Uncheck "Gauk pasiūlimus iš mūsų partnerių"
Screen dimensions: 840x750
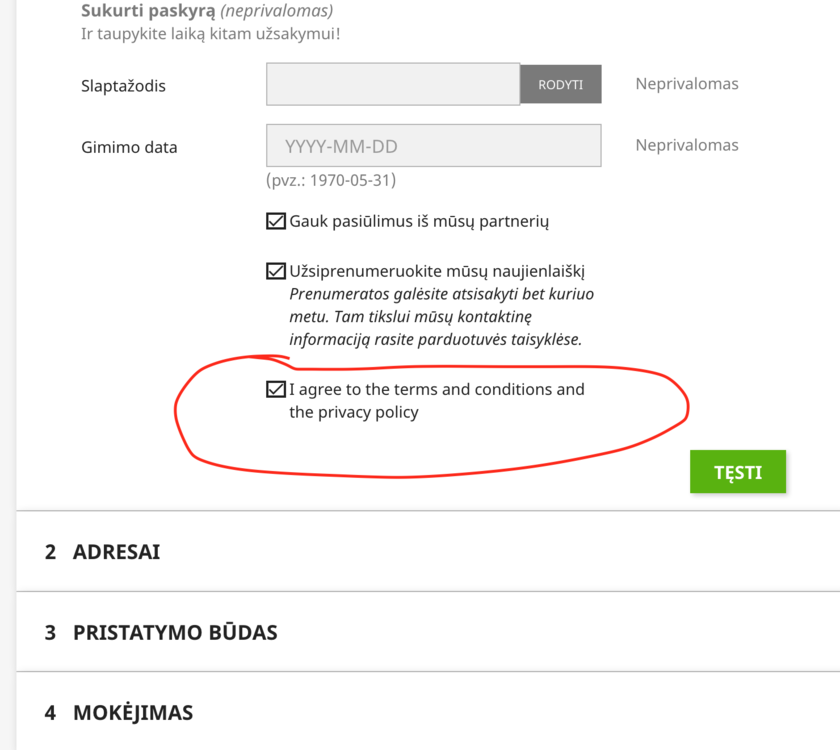tap(275, 220)
